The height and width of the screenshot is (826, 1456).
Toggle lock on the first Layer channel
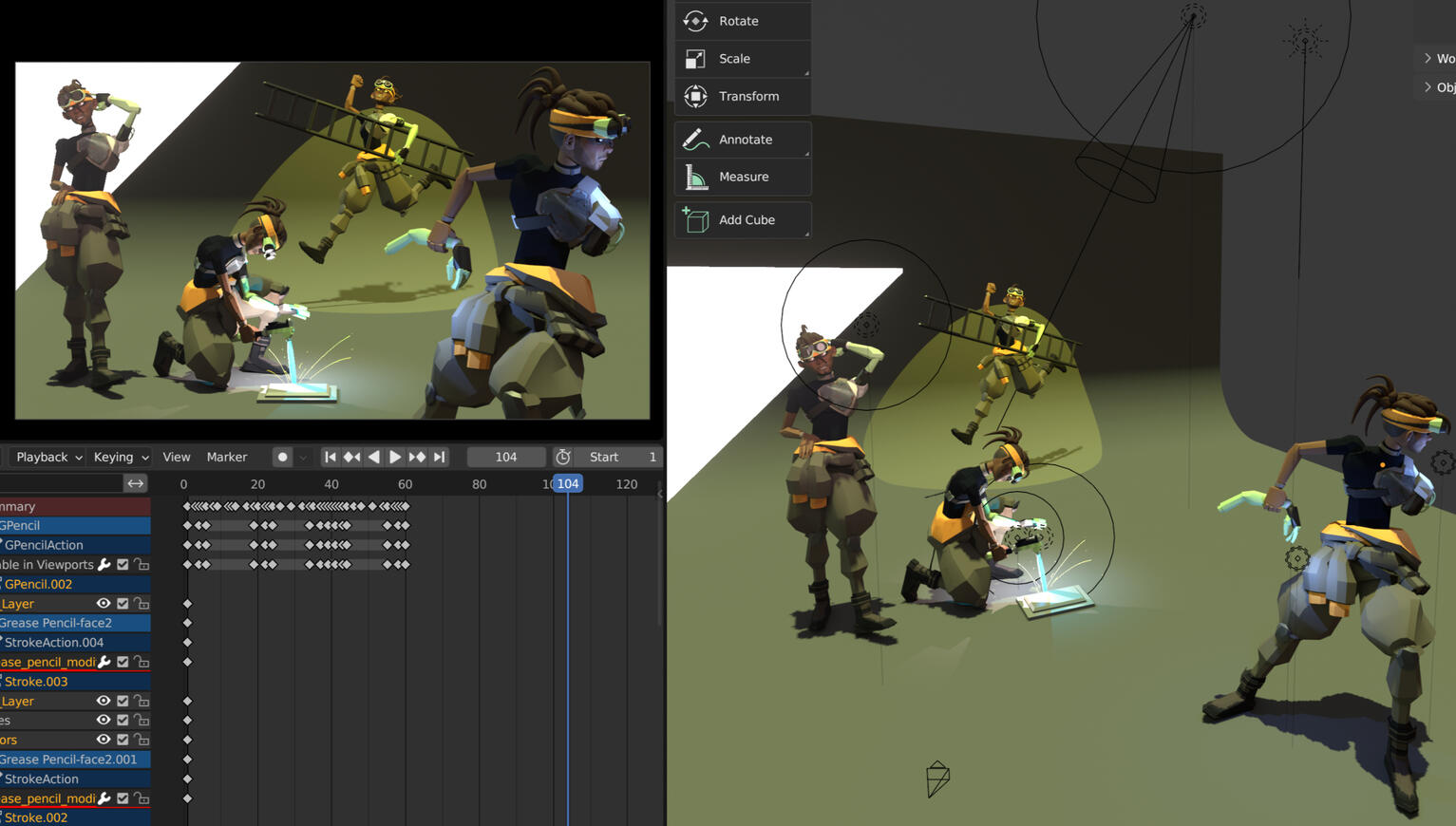(142, 604)
